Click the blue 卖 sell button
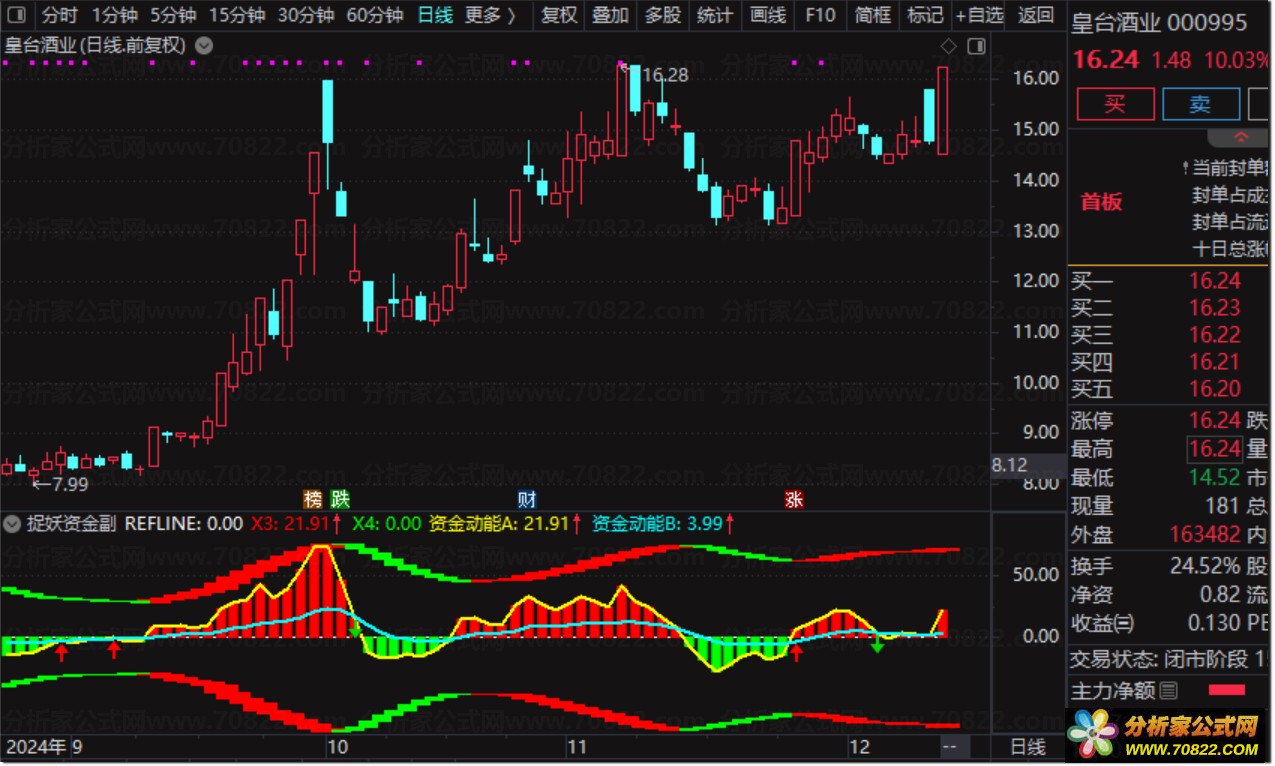 pyautogui.click(x=1200, y=104)
